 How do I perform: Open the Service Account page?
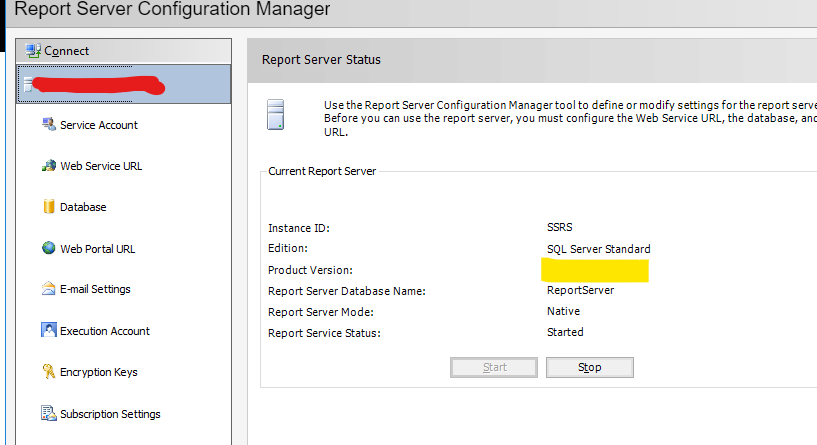pos(99,125)
